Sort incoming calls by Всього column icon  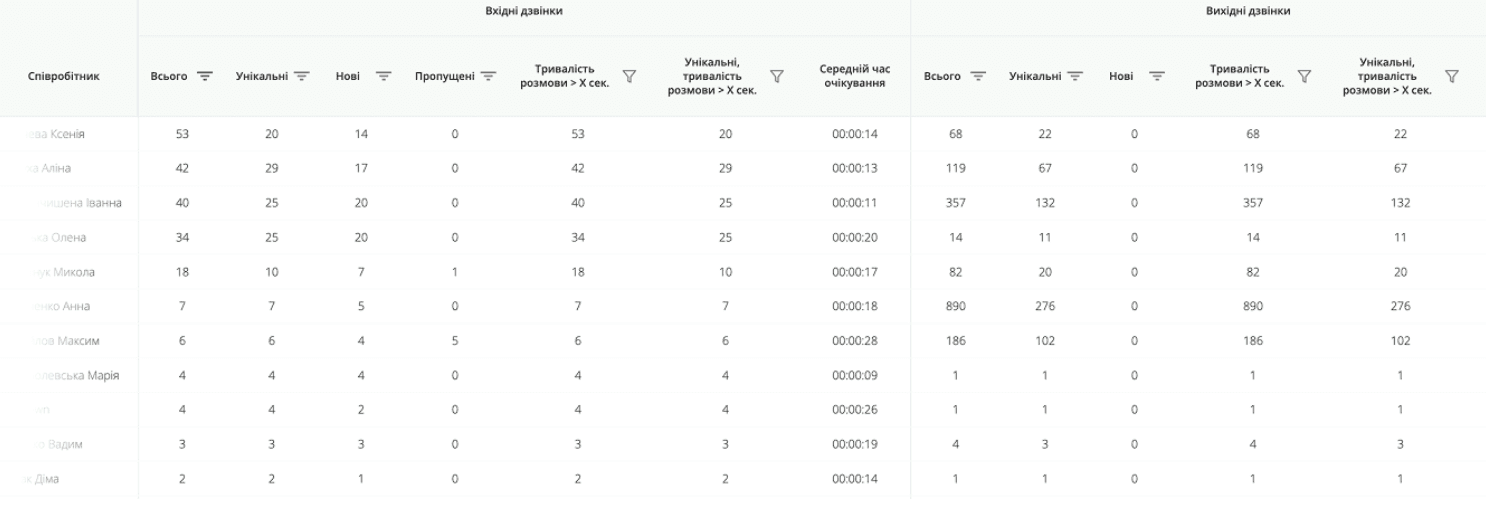[205, 76]
